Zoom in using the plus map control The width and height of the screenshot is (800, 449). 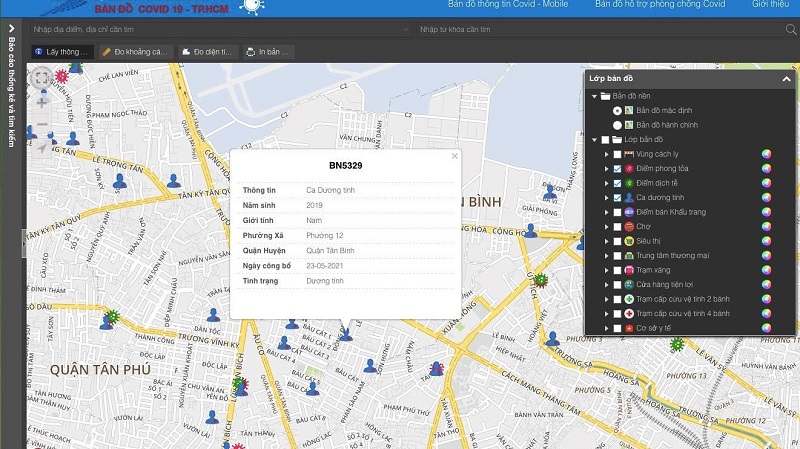(42, 101)
